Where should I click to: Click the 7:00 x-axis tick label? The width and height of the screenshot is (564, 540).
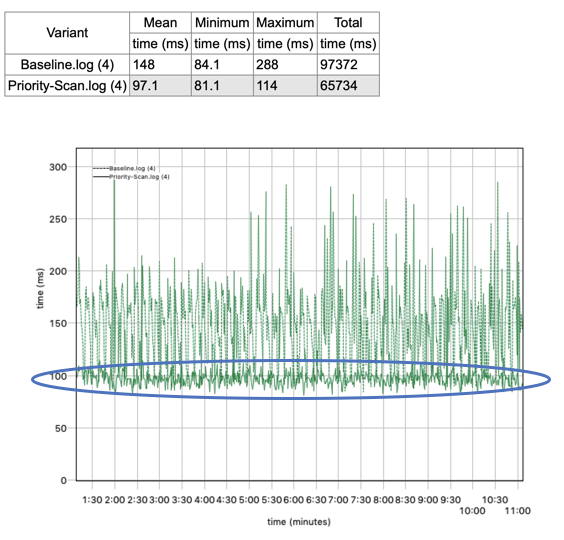click(x=338, y=500)
